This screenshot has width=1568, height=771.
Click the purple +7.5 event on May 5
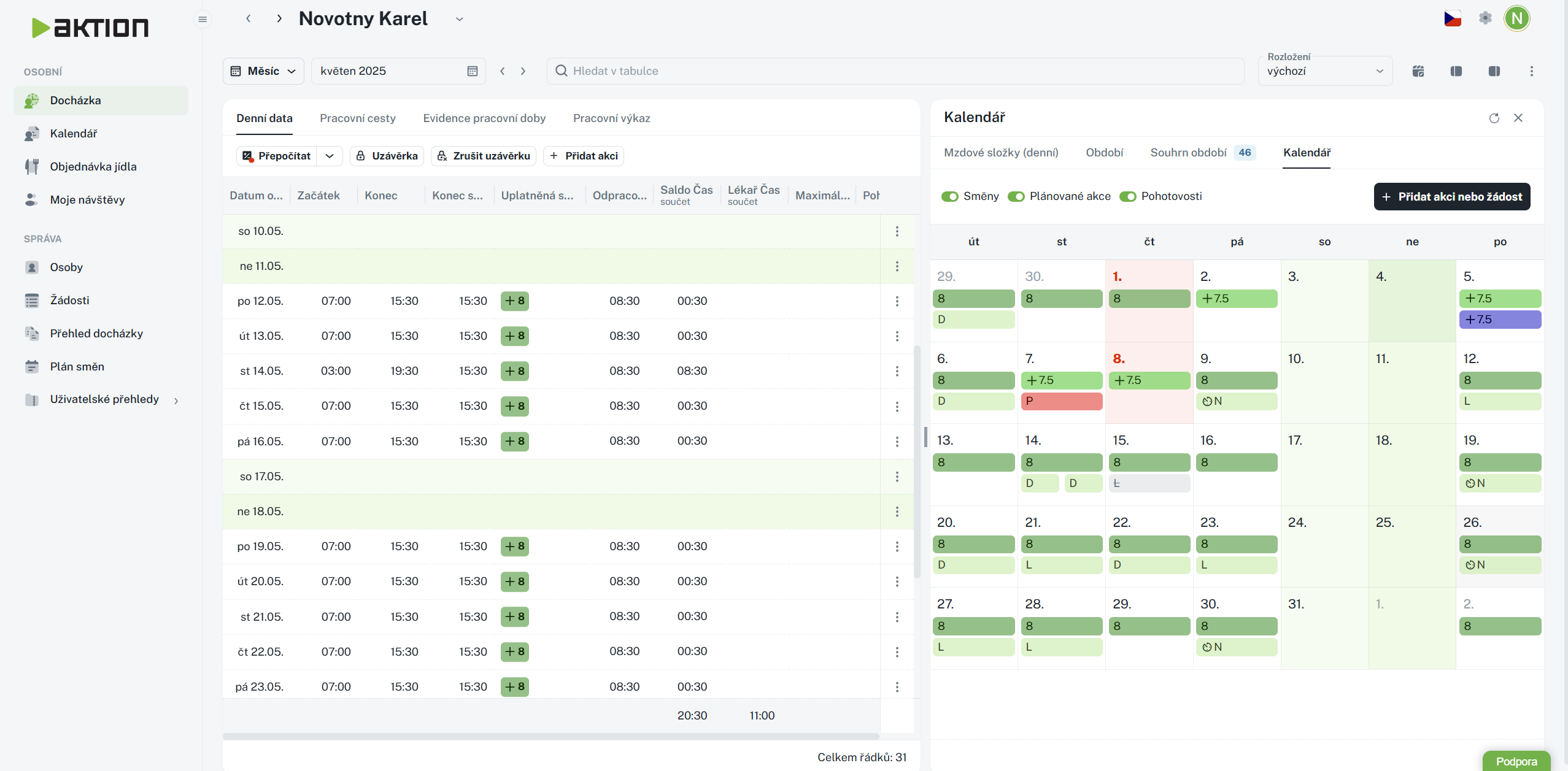tap(1499, 320)
